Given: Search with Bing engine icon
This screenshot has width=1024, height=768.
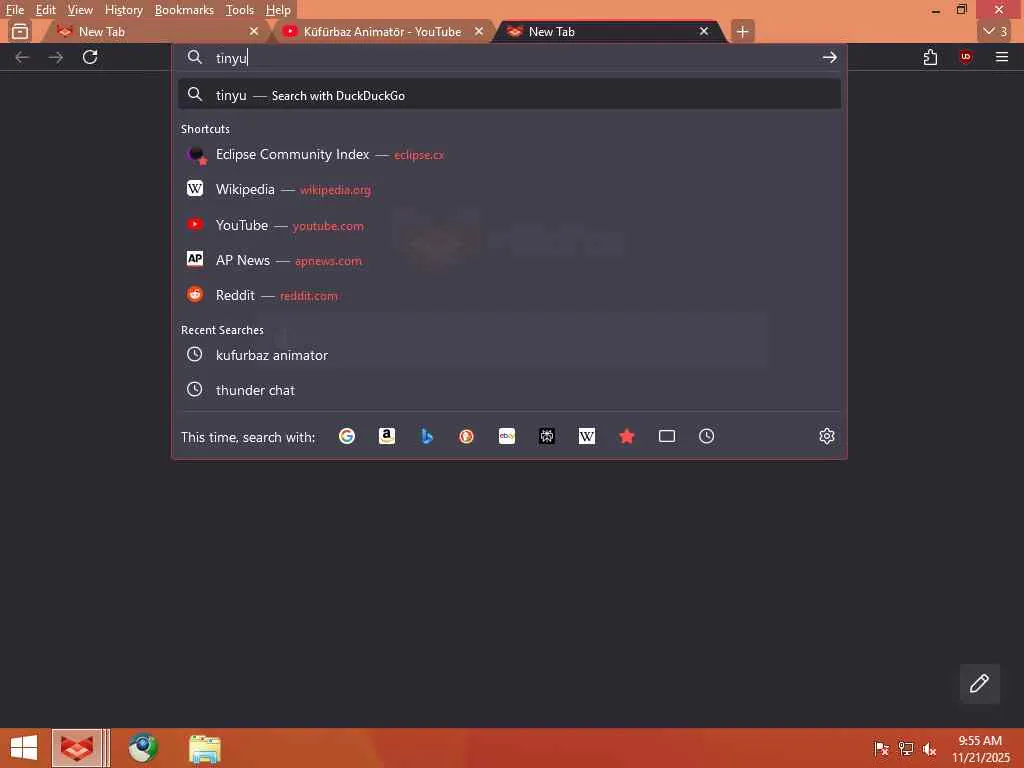Looking at the screenshot, I should point(426,436).
